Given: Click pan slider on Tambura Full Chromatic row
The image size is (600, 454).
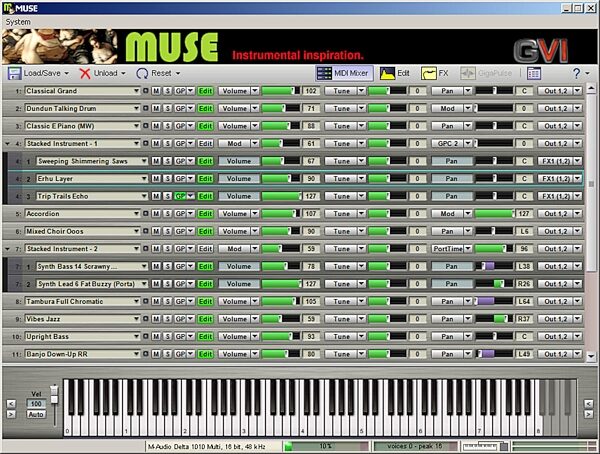Looking at the screenshot, I should (x=494, y=301).
